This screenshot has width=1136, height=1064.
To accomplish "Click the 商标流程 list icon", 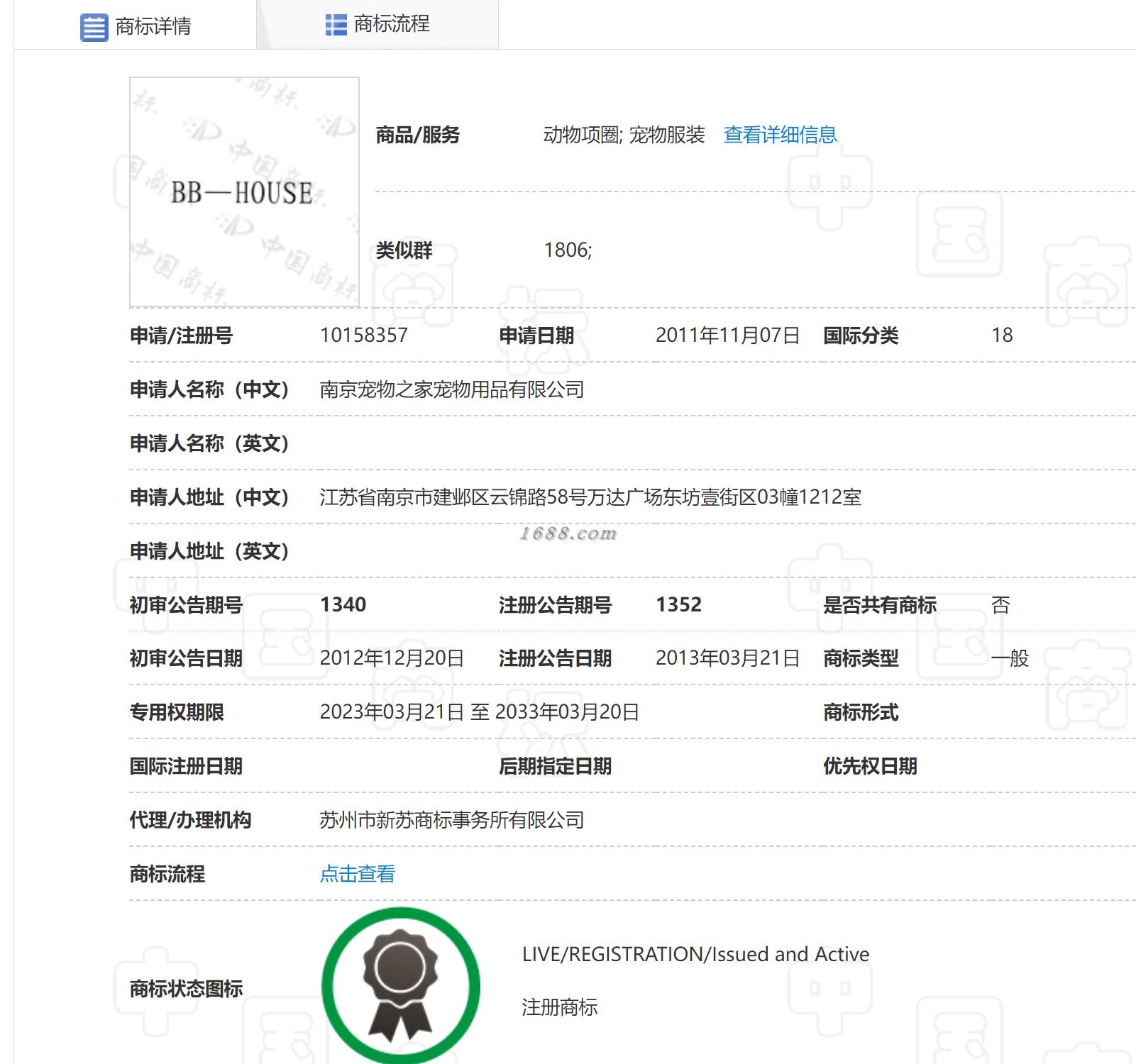I will pos(336,25).
